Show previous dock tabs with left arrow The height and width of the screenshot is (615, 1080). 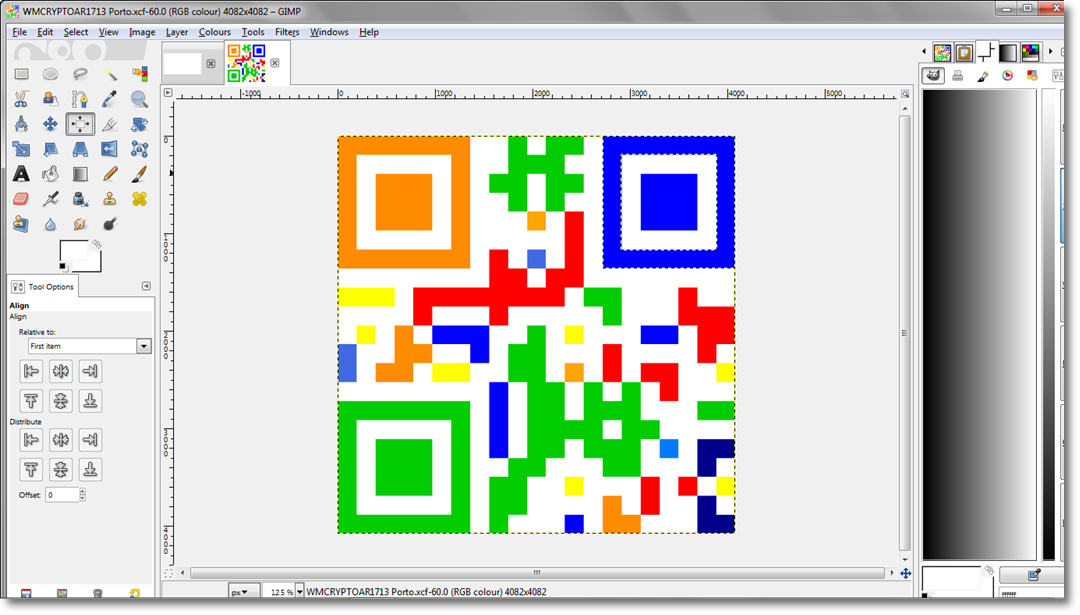click(924, 52)
